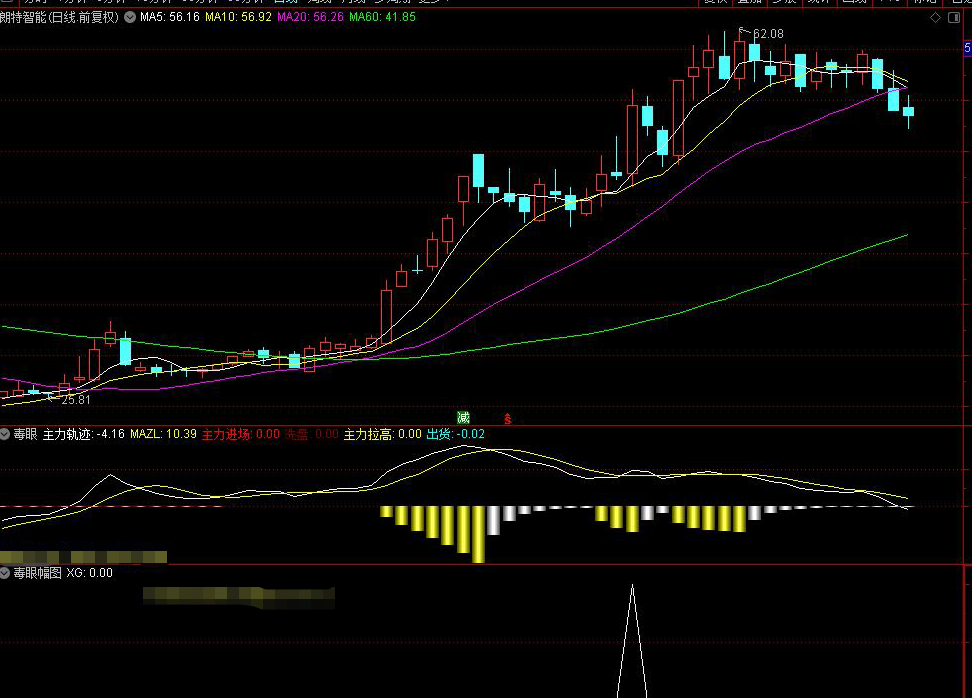Viewport: 972px width, 698px height.
Task: Click the MA60: 41.85 label
Action: [382, 17]
